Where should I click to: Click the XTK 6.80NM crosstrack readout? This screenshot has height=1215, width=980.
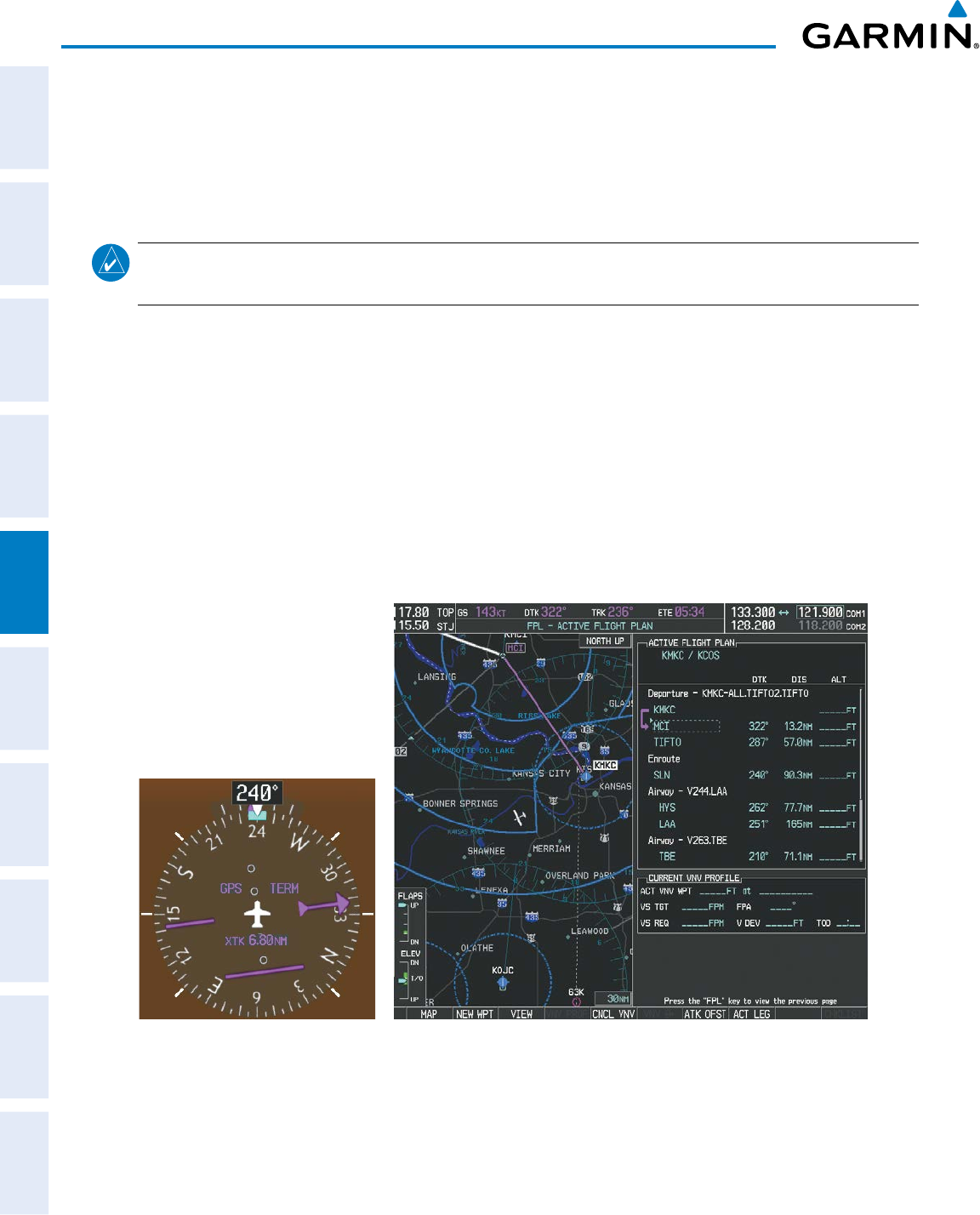256,941
